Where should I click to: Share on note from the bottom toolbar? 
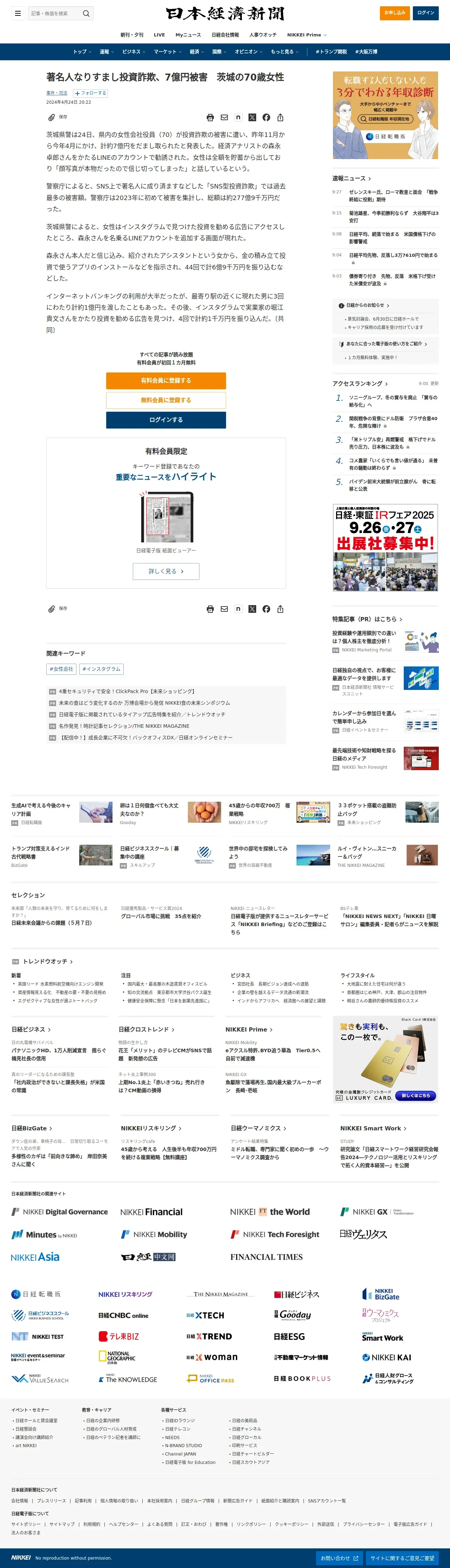(x=238, y=609)
